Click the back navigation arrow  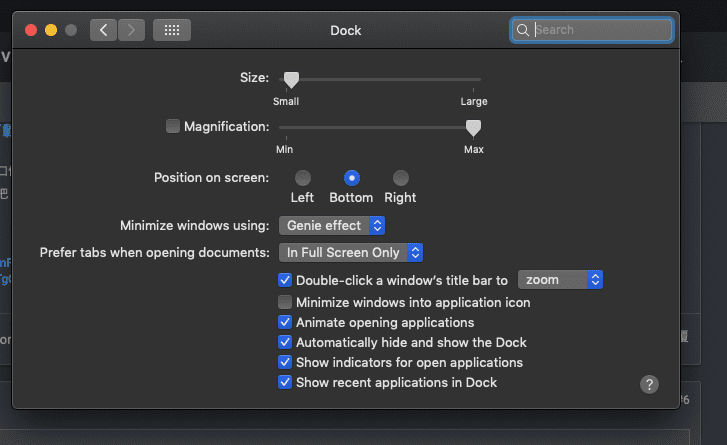[x=103, y=30]
